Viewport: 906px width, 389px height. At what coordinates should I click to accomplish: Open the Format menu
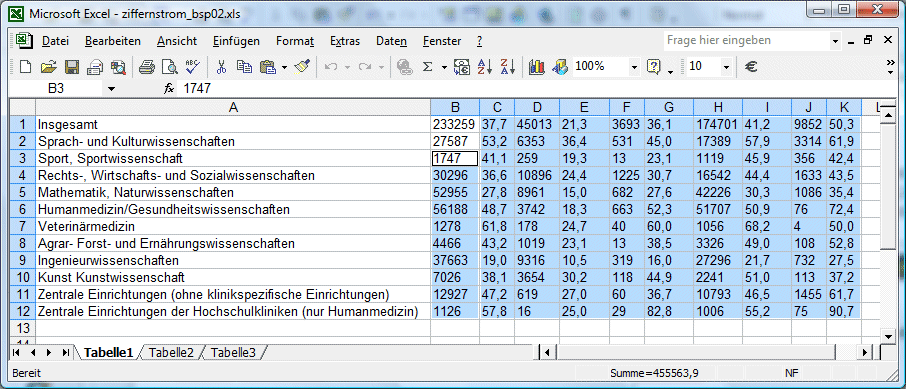pyautogui.click(x=295, y=41)
